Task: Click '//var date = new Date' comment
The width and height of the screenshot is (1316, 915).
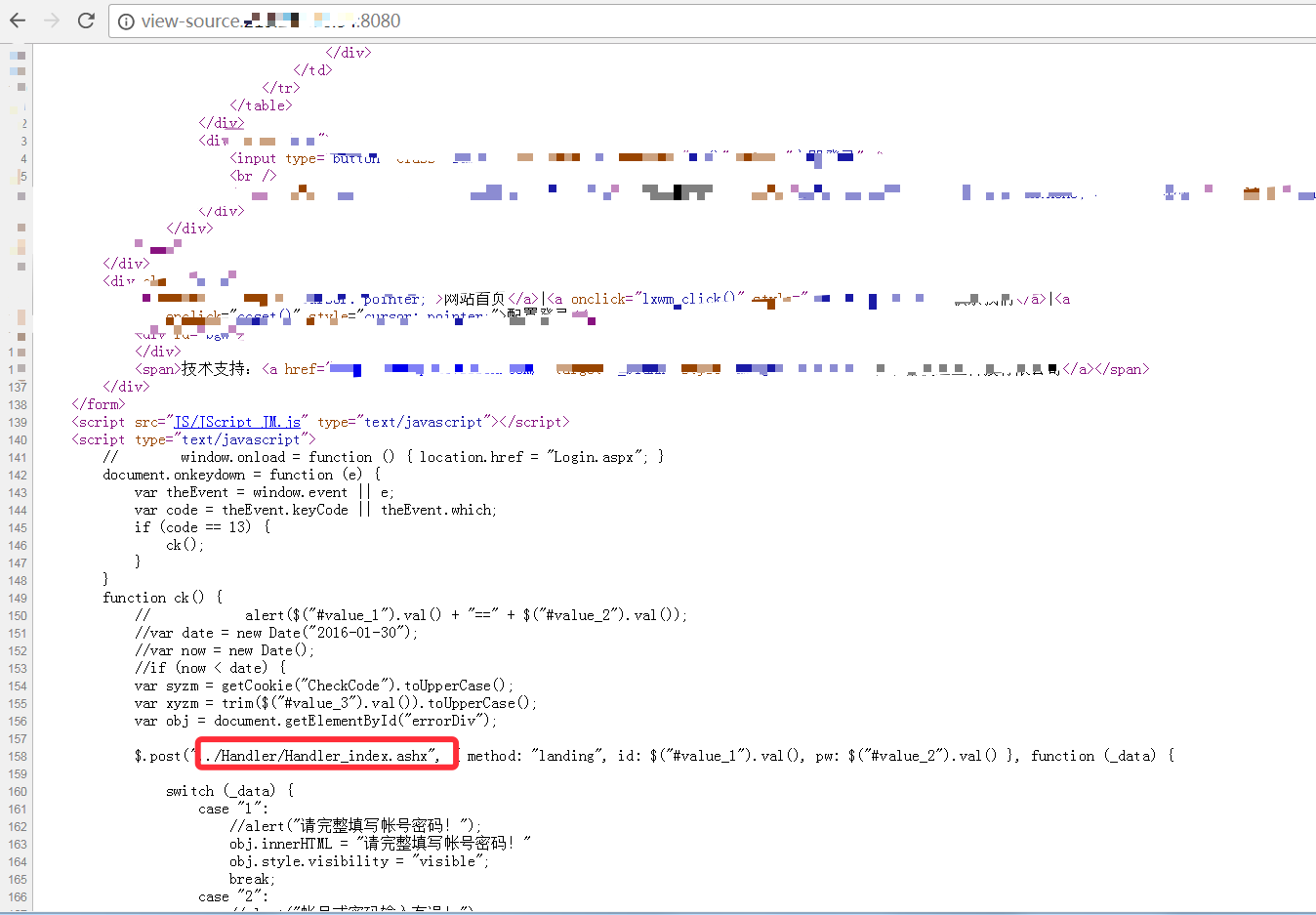Action: pyautogui.click(x=276, y=633)
